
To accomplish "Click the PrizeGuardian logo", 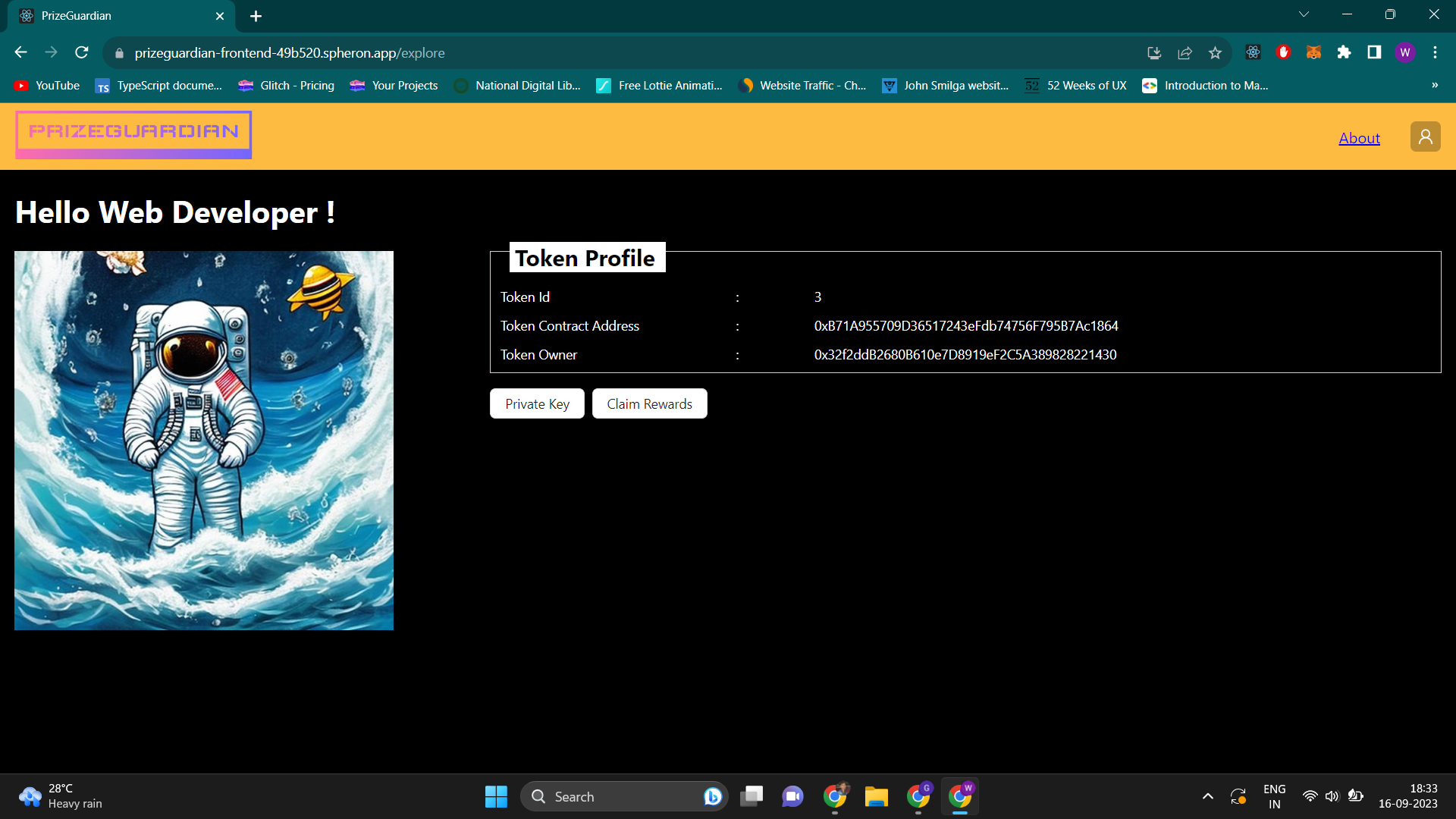I will click(133, 134).
